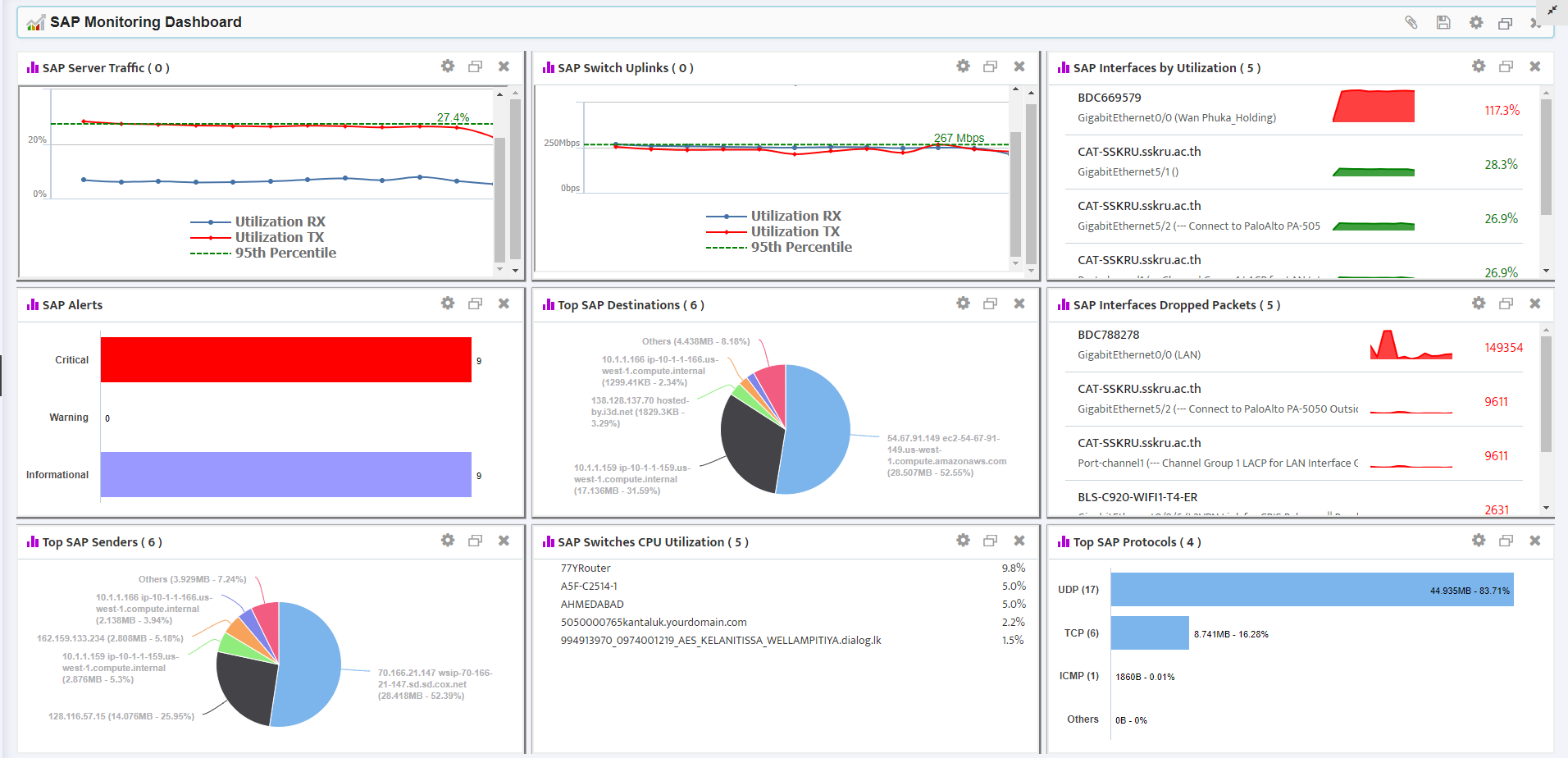1568x758 pixels.
Task: Open the BDC669579 interface entry
Action: coord(1110,98)
